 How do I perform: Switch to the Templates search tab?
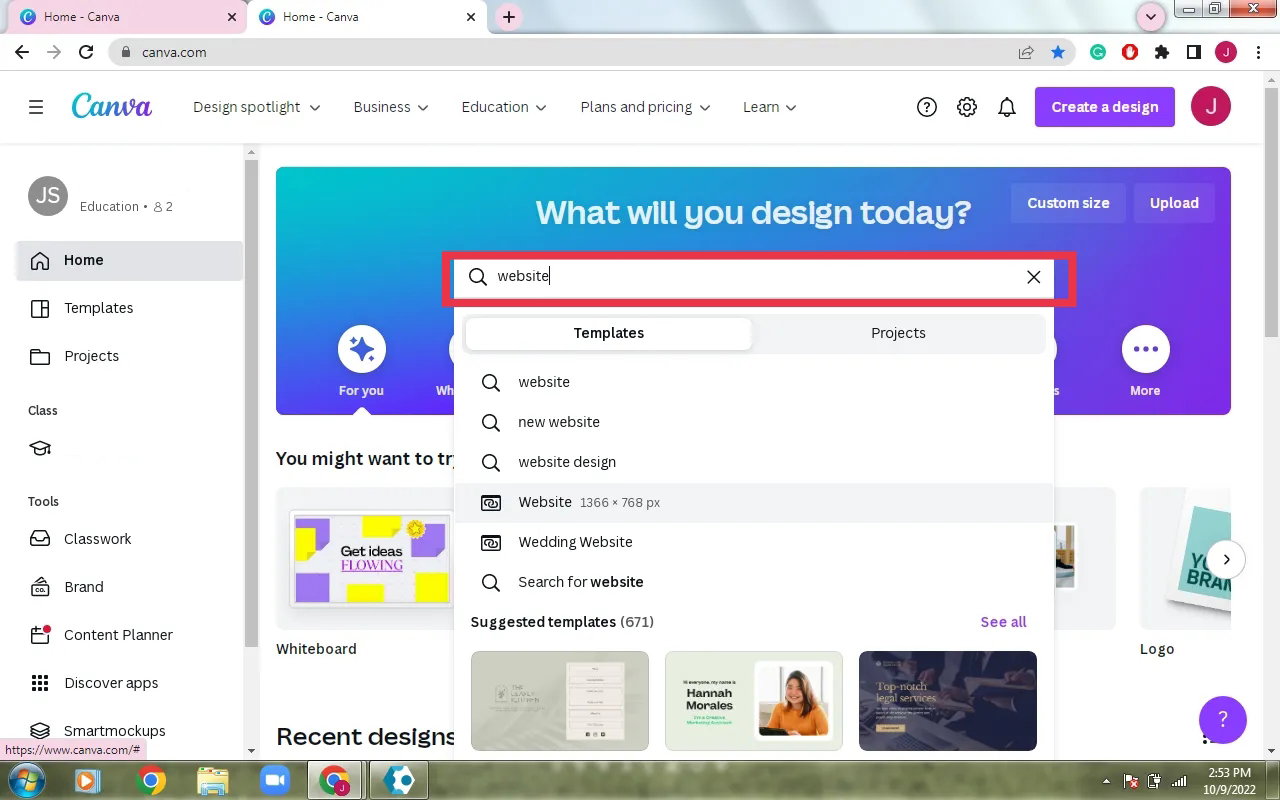tap(609, 333)
